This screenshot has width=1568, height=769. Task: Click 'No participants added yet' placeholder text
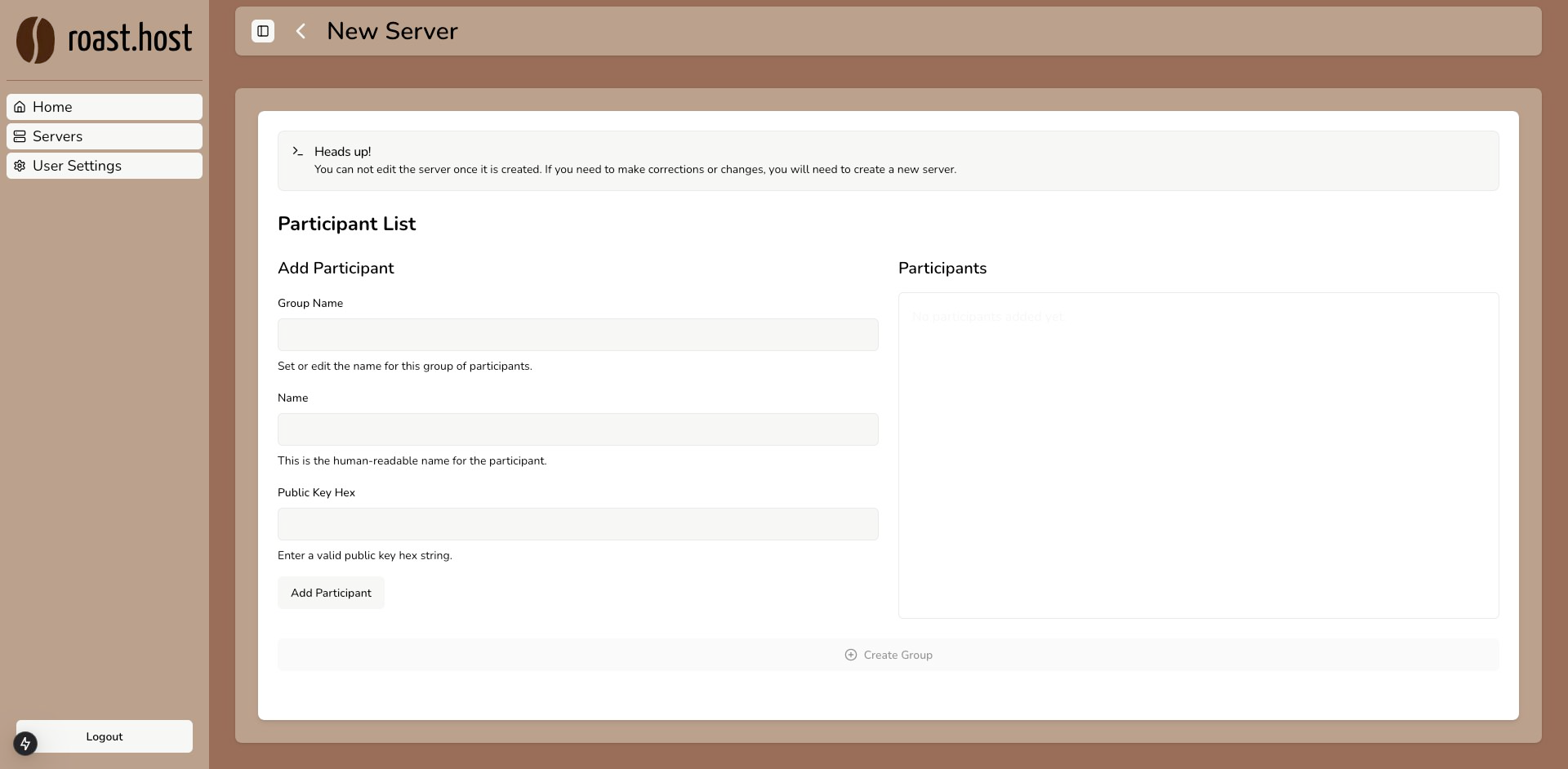(987, 316)
